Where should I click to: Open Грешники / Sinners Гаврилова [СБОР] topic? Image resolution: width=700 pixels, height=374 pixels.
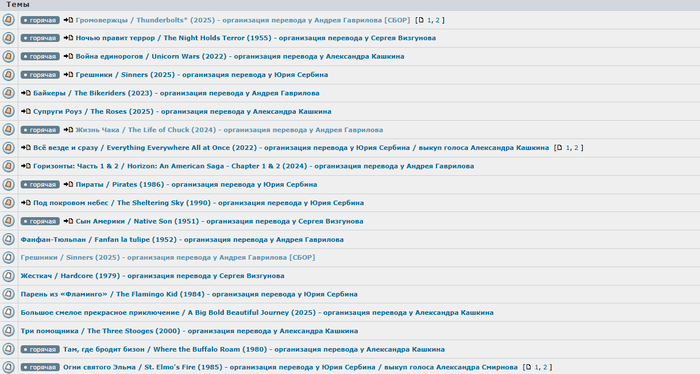coord(168,258)
